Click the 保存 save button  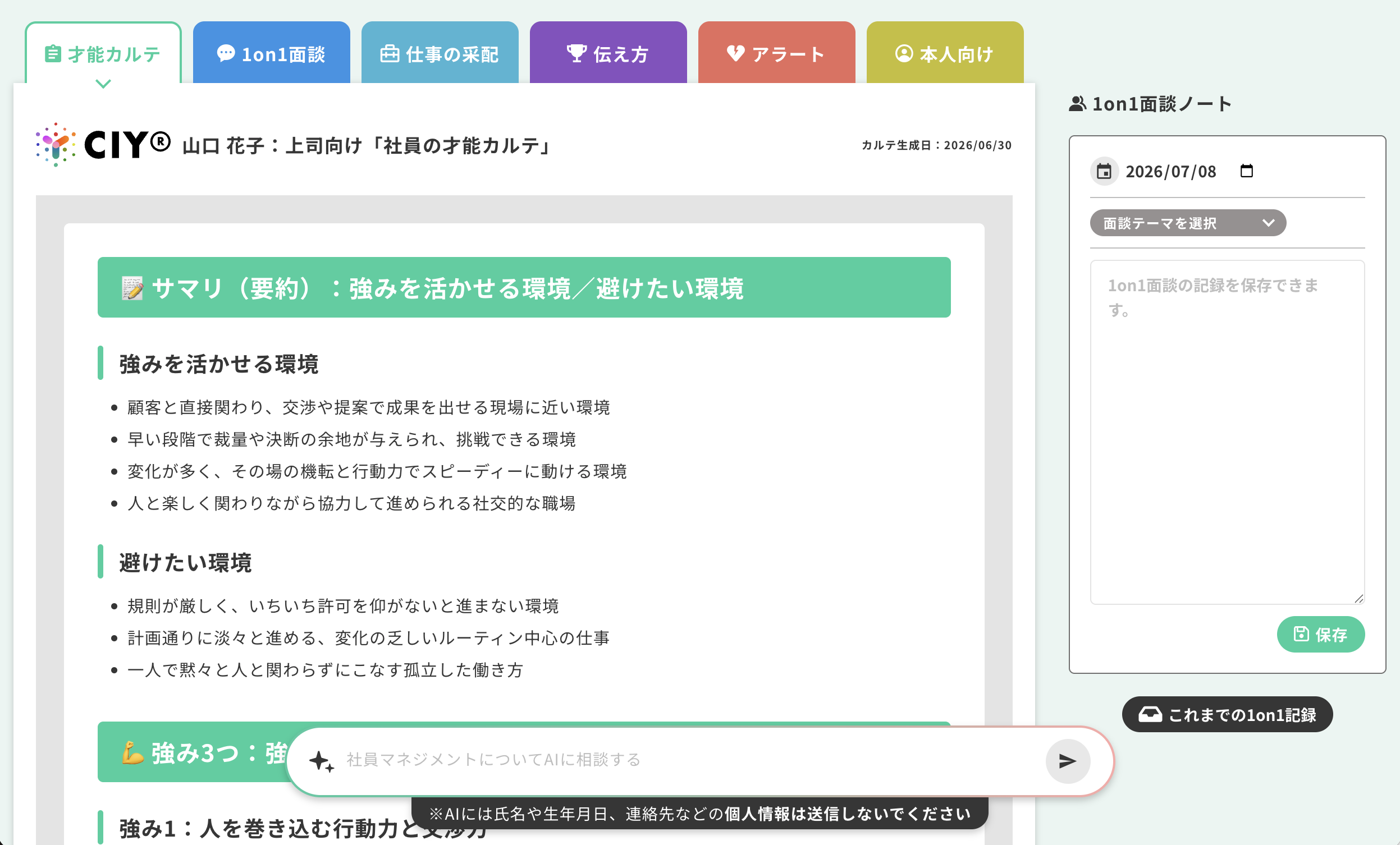[1320, 635]
